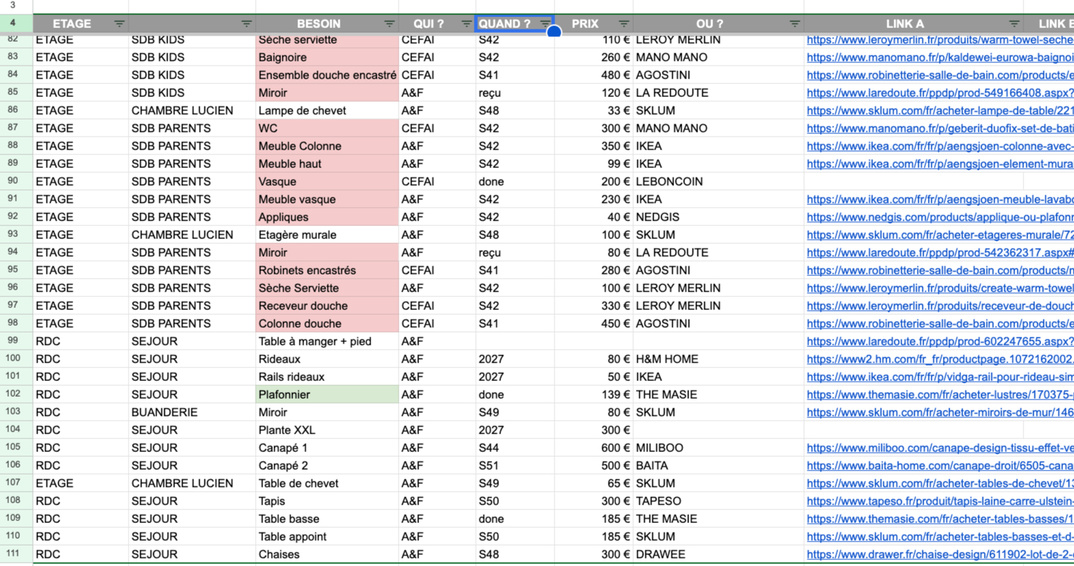The height and width of the screenshot is (566, 1074).
Task: Open the Baita canape-droit link
Action: [940, 466]
